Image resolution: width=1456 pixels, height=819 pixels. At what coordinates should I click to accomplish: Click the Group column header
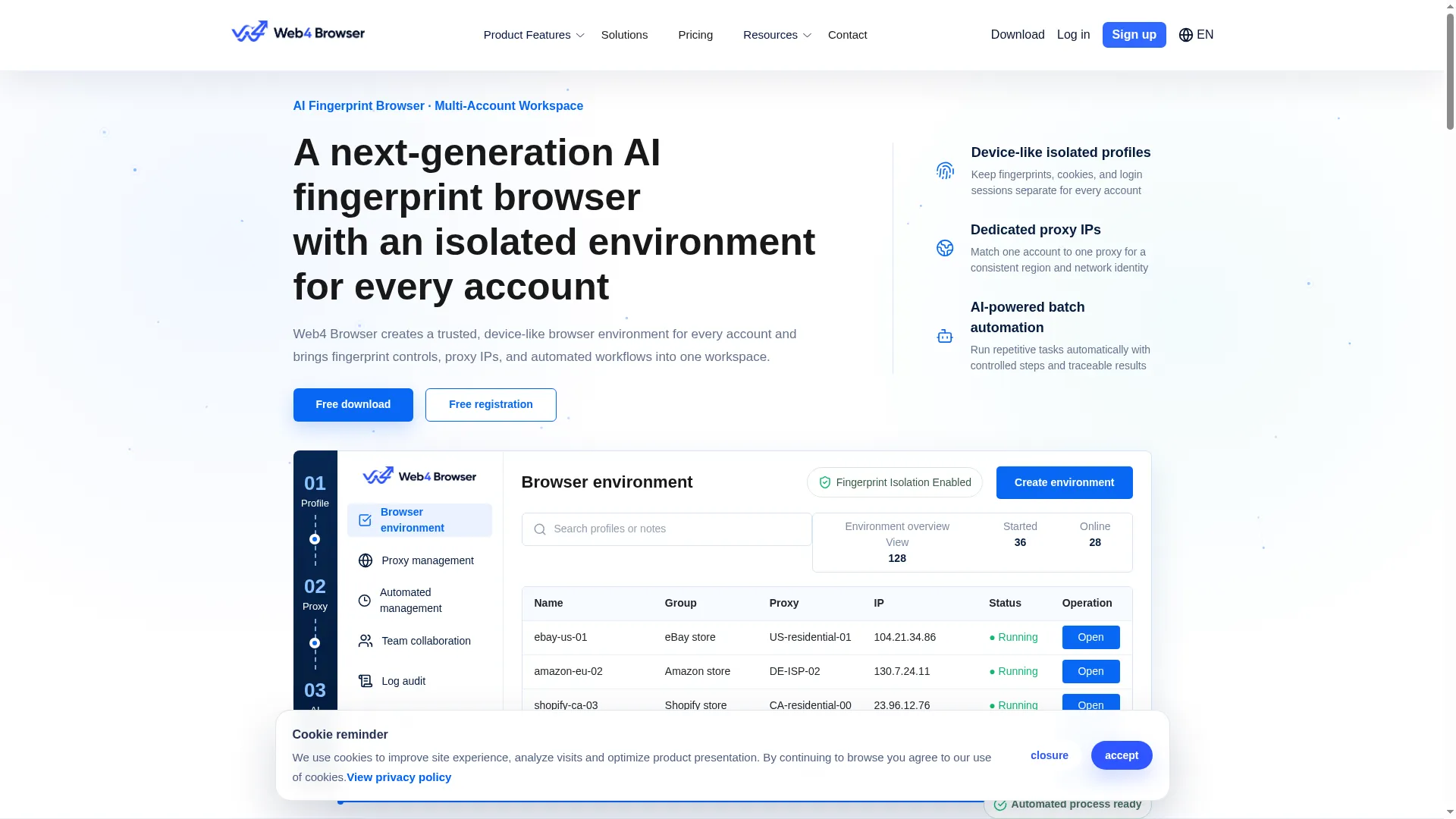(x=680, y=604)
